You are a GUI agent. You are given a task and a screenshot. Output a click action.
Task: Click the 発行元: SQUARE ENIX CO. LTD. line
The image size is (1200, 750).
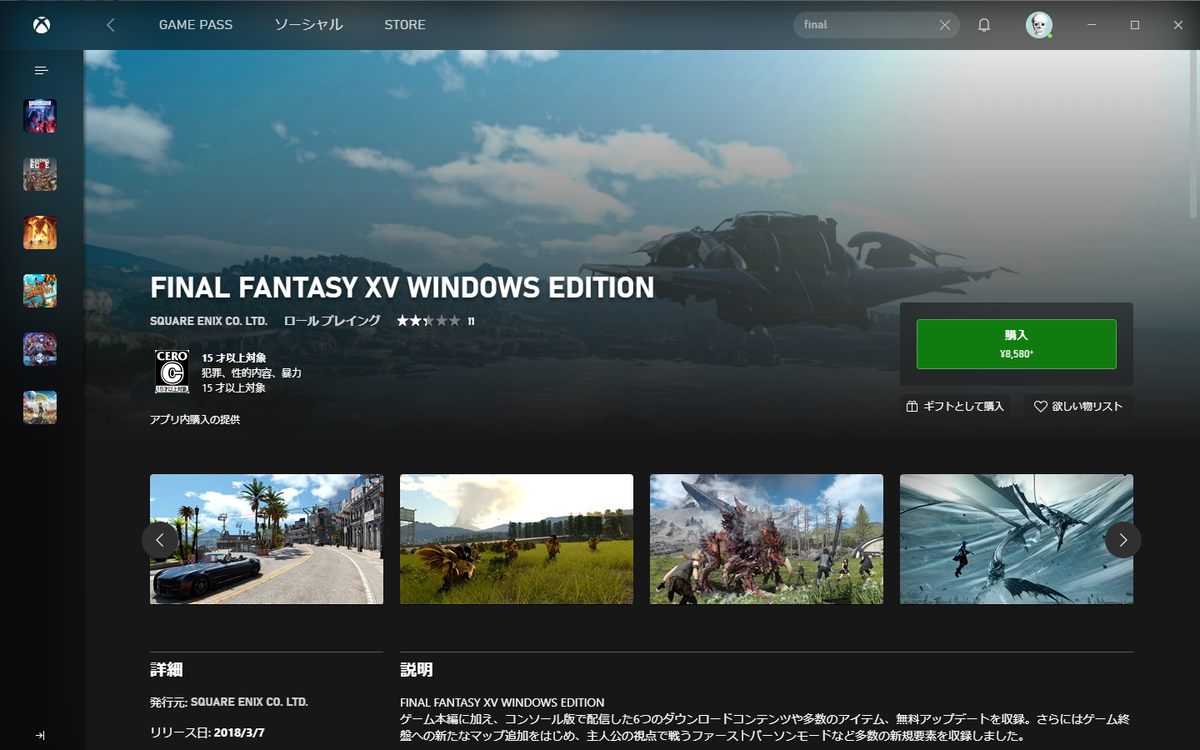[229, 702]
